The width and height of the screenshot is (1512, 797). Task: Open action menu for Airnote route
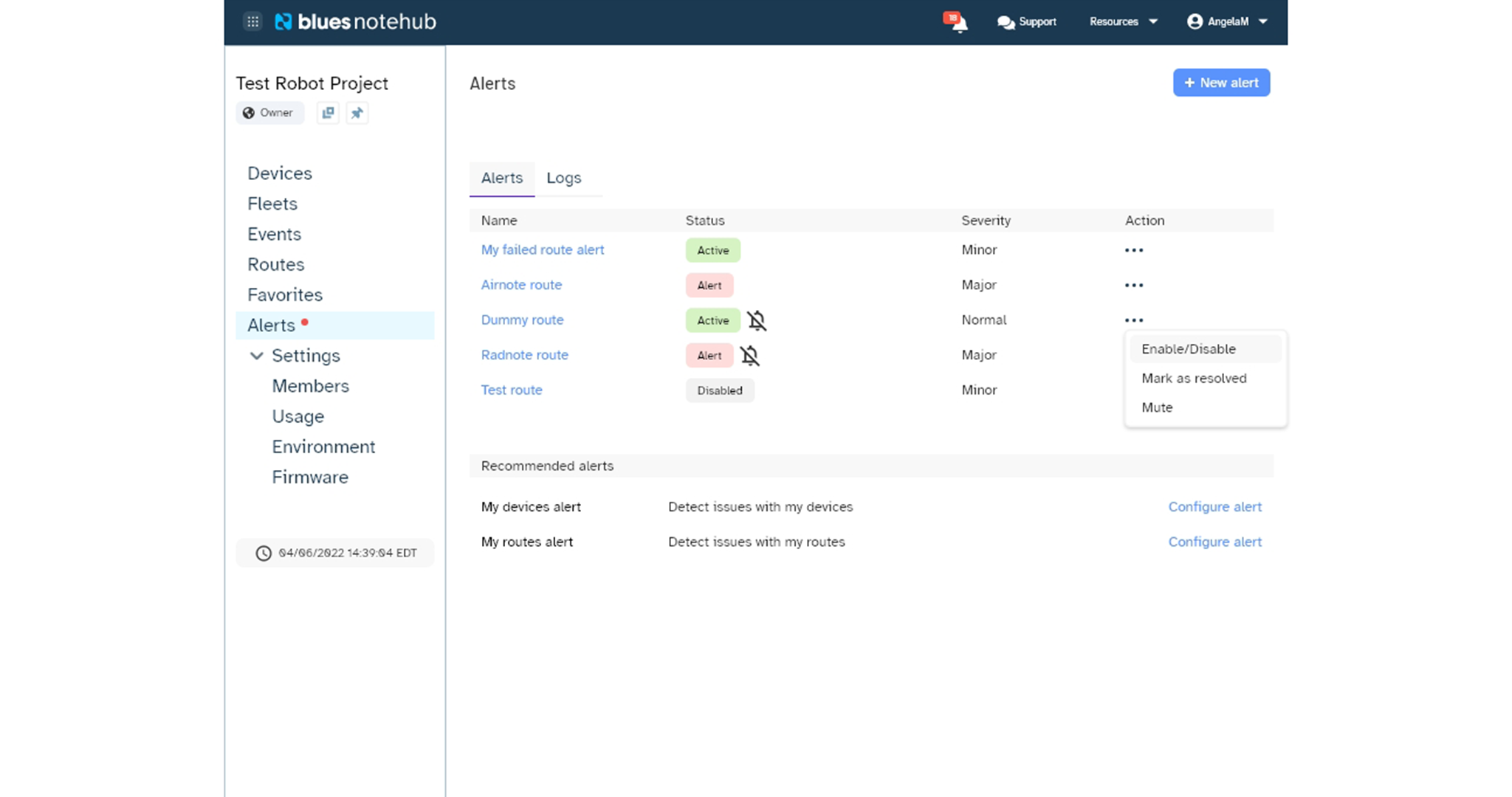[1134, 285]
